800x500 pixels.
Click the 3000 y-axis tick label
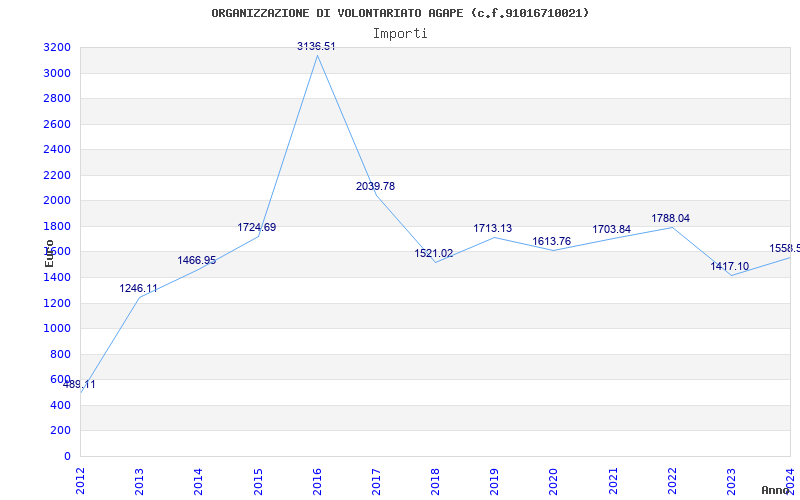coord(57,73)
